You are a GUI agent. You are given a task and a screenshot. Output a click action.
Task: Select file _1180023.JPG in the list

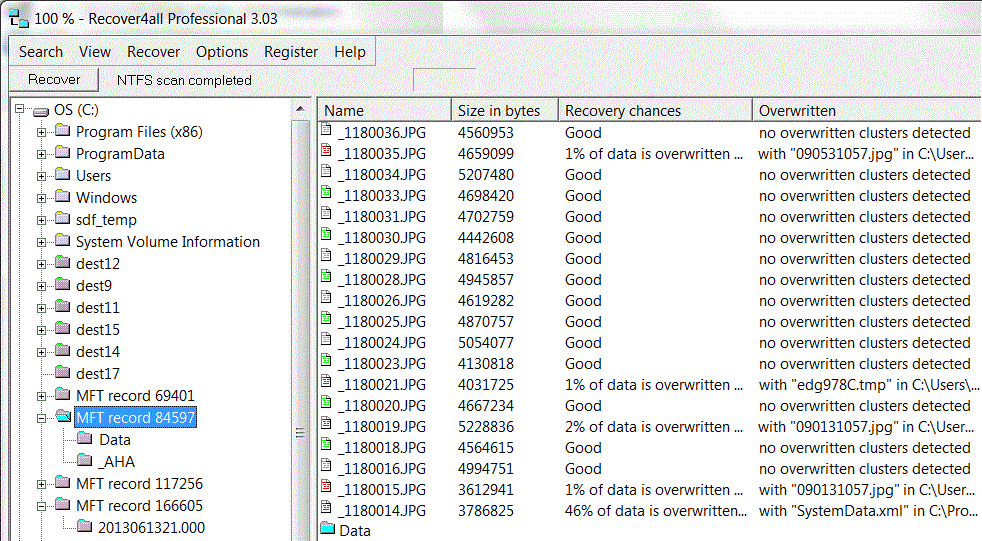click(382, 364)
